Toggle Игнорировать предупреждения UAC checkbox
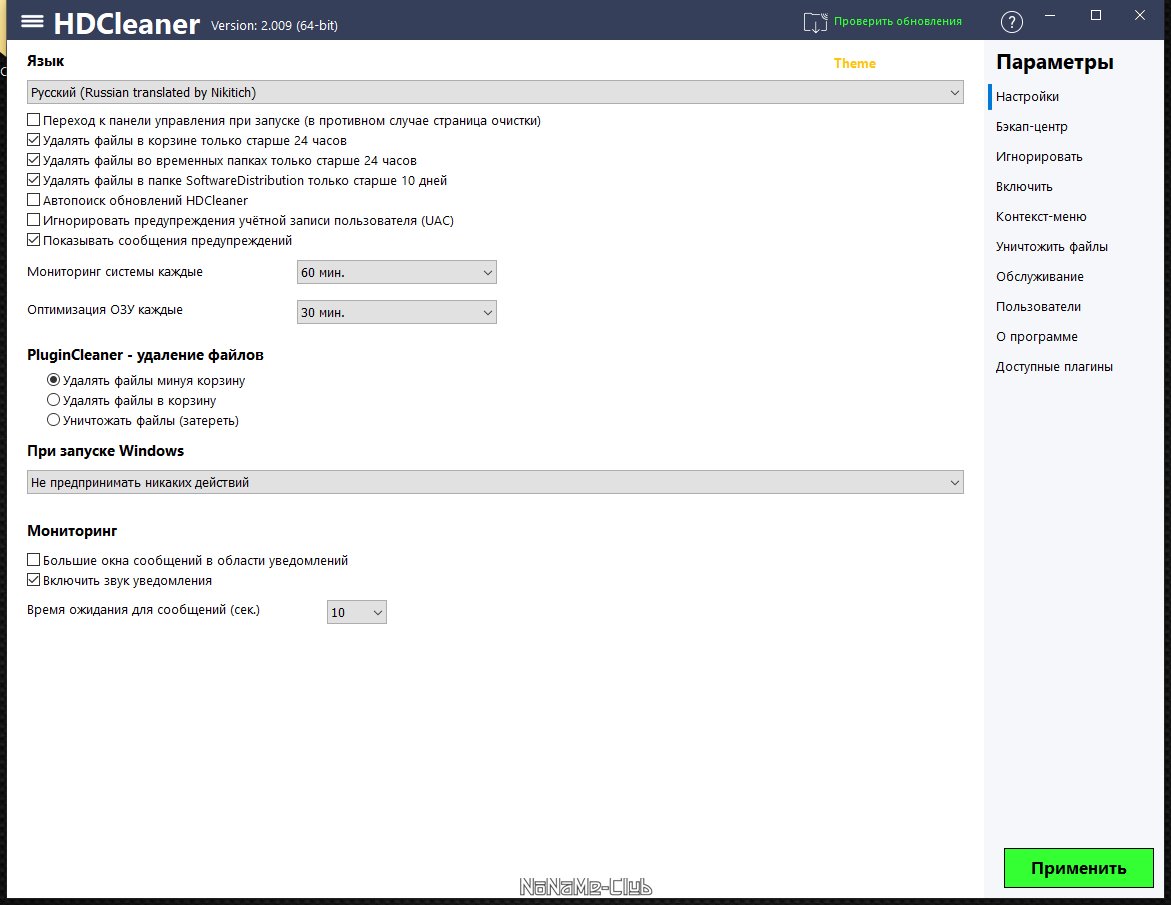1171x905 pixels. click(x=34, y=221)
